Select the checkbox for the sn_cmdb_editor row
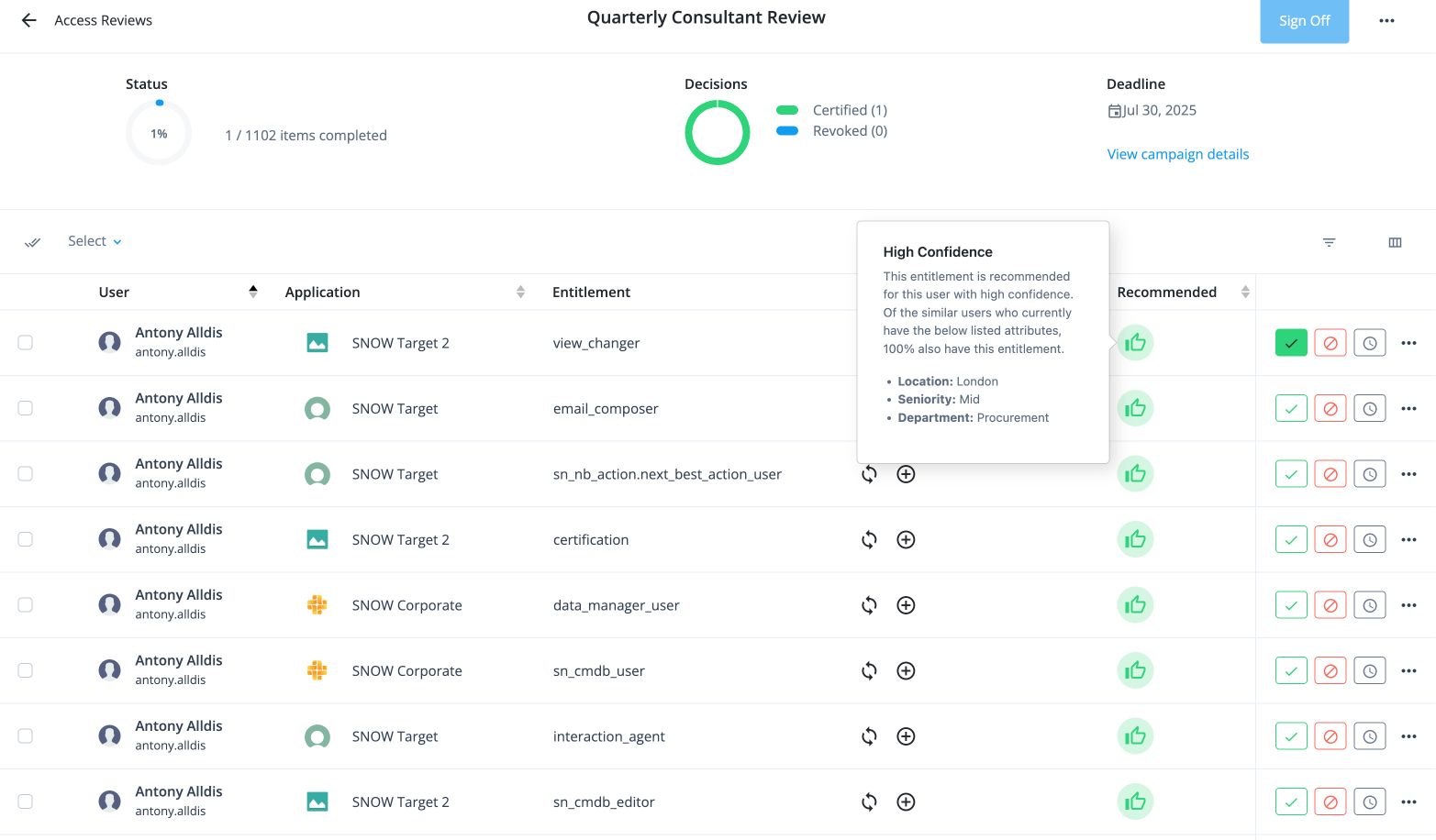Viewport: 1436px width, 840px height. coord(25,801)
